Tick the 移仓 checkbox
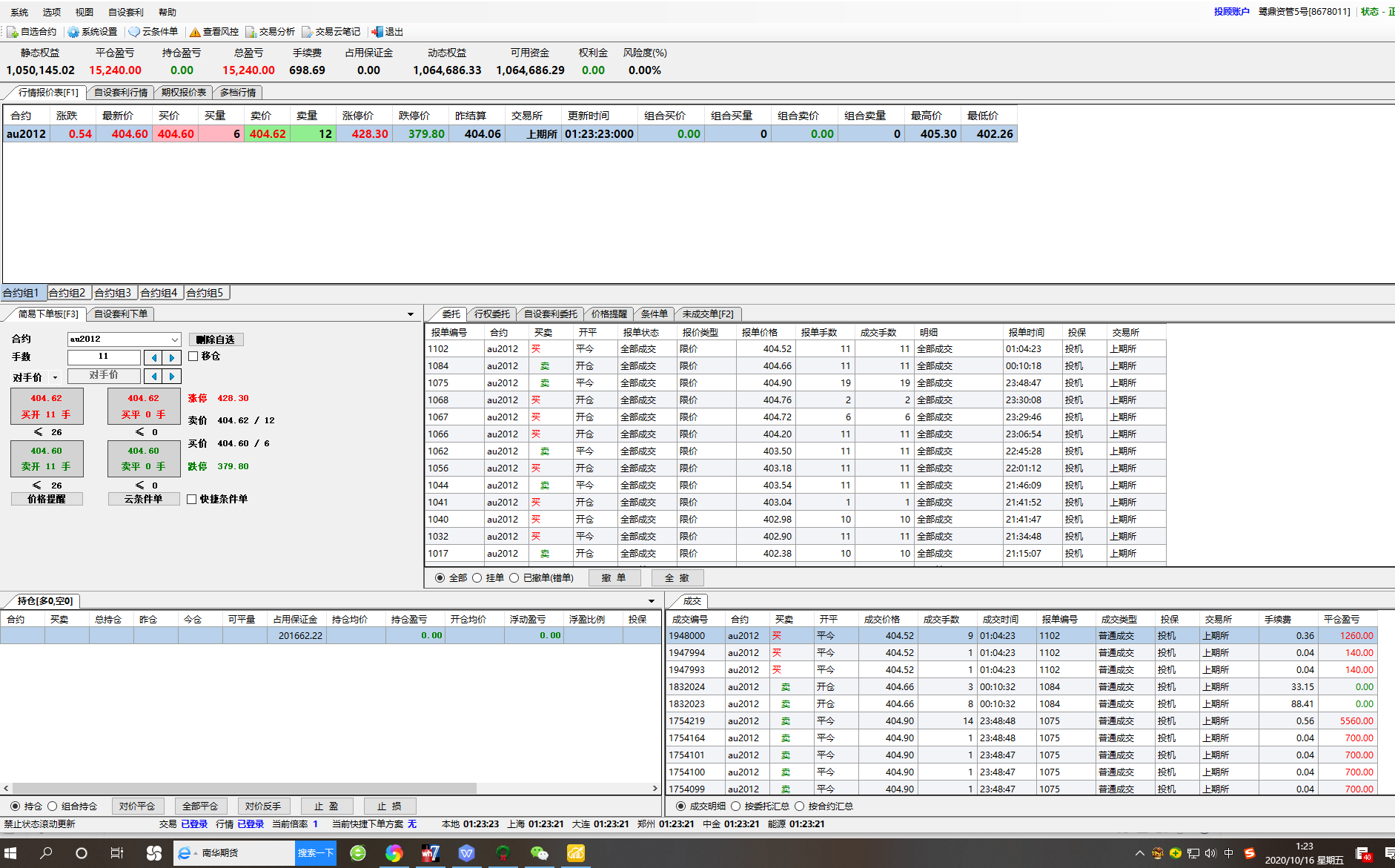The image size is (1395, 868). pyautogui.click(x=193, y=356)
